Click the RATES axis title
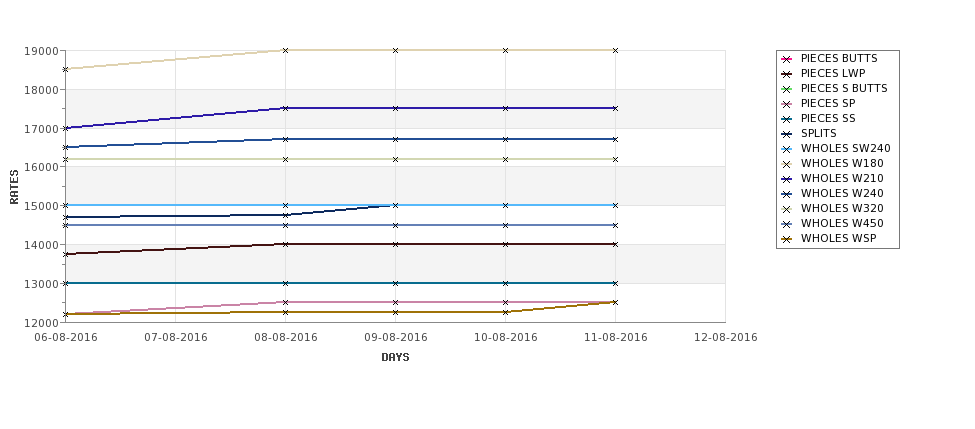 coord(14,187)
